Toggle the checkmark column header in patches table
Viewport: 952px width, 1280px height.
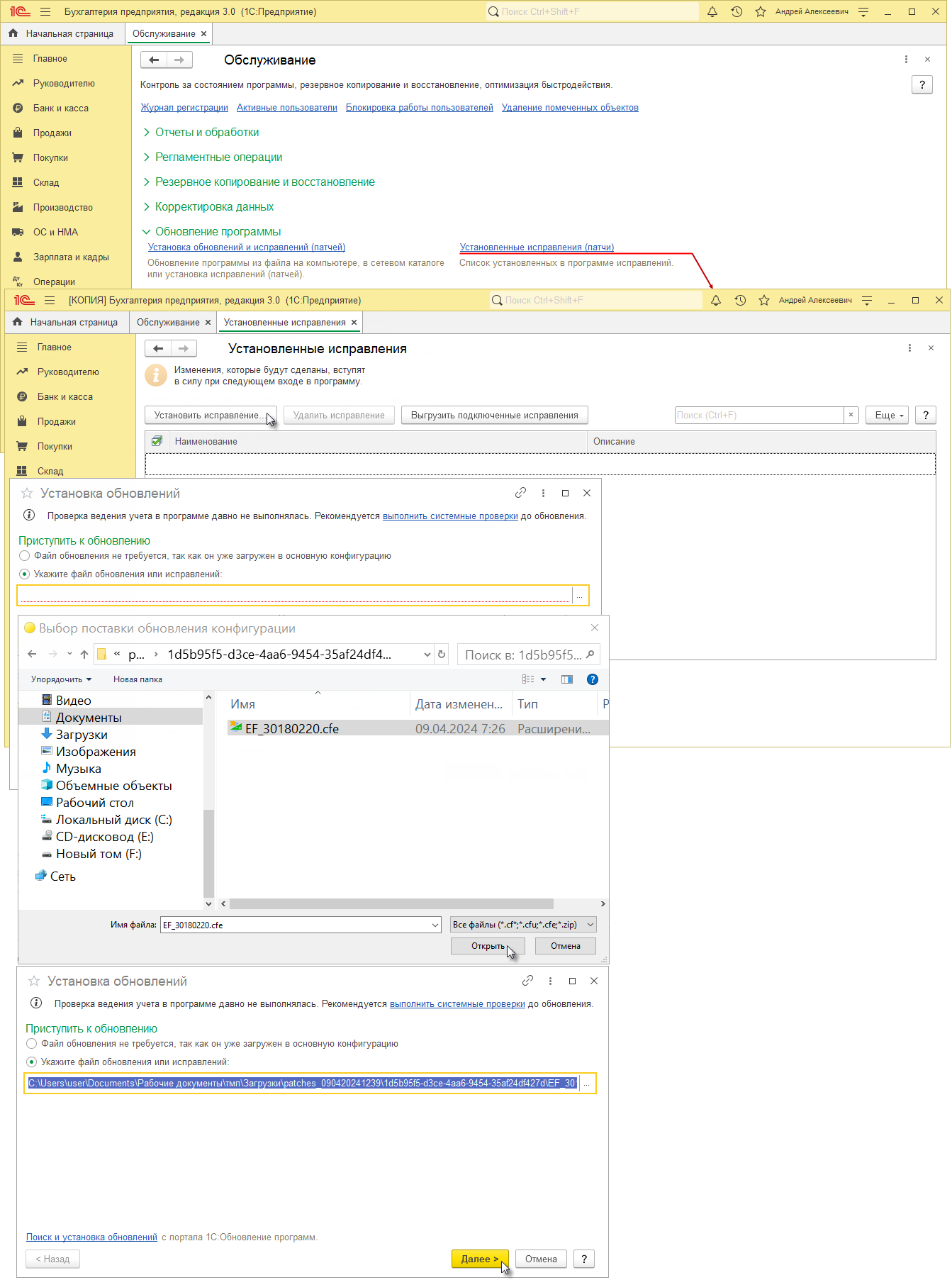157,441
